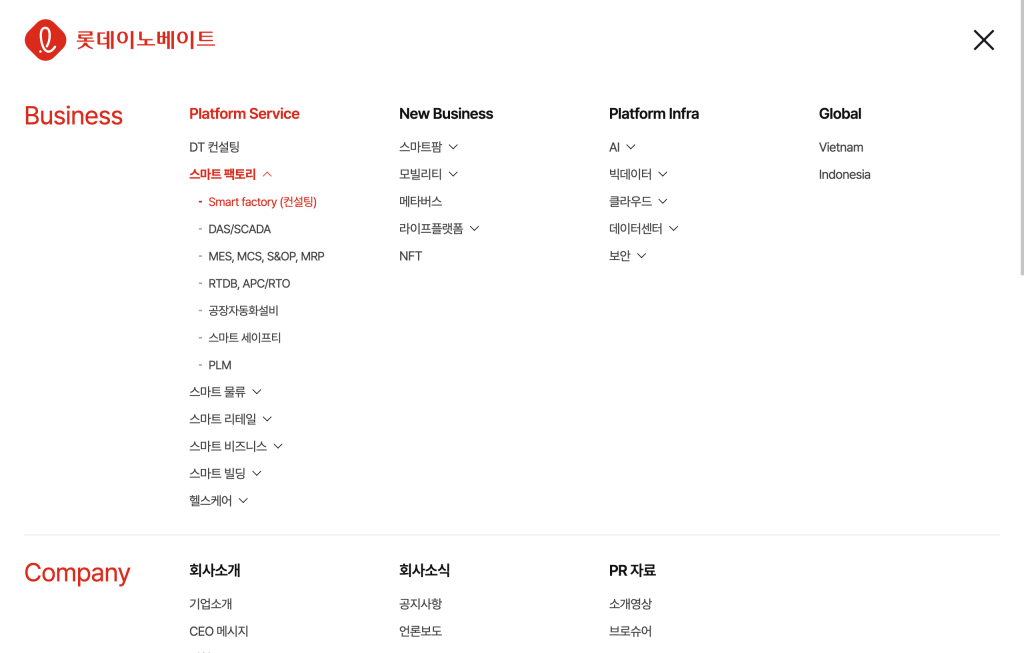Image resolution: width=1024 pixels, height=653 pixels.
Task: Expand 스마트 빌딩 menu item
Action: point(225,473)
